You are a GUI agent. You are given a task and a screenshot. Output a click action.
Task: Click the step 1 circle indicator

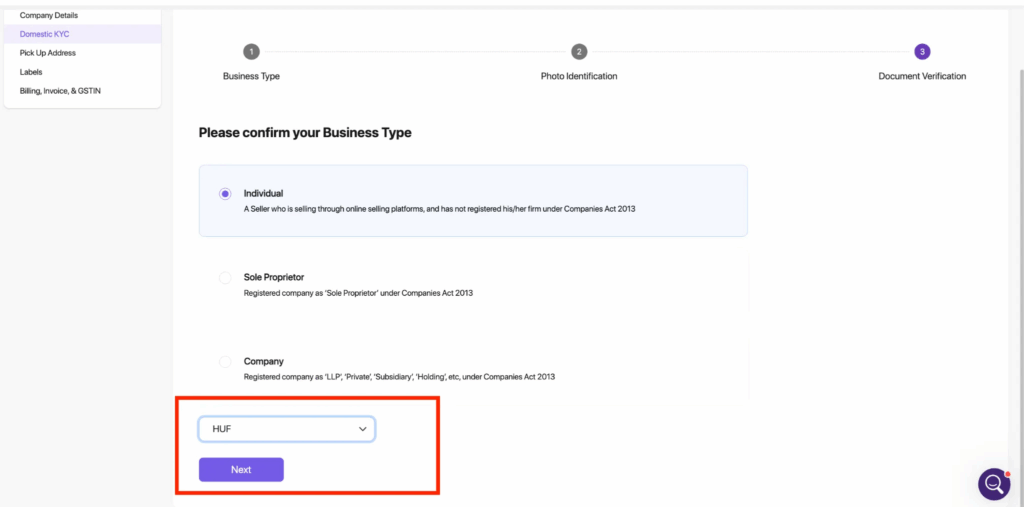click(251, 52)
